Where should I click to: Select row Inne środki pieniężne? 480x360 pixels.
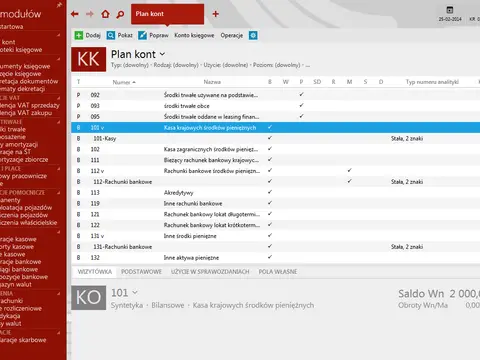point(276,236)
